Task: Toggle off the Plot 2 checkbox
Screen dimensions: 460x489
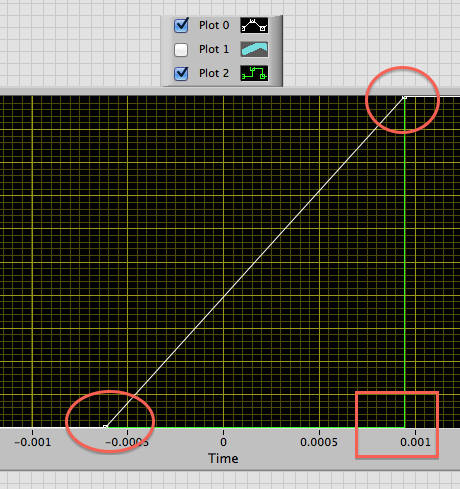Action: pos(181,74)
